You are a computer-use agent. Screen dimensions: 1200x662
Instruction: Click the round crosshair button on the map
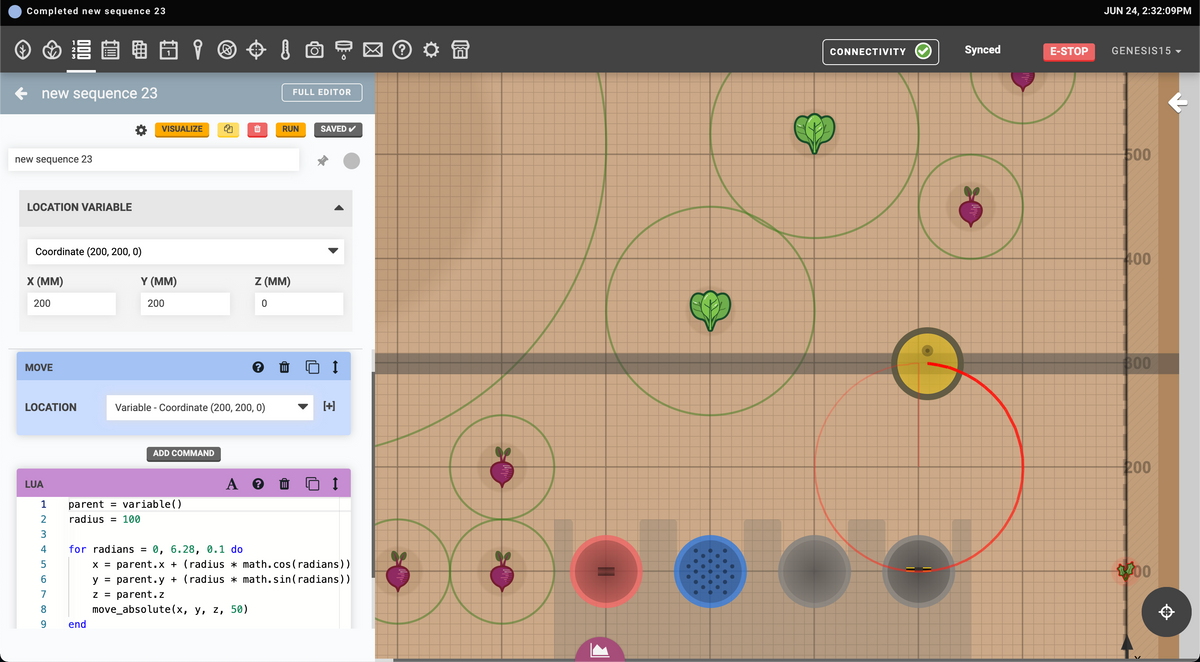coord(1166,612)
